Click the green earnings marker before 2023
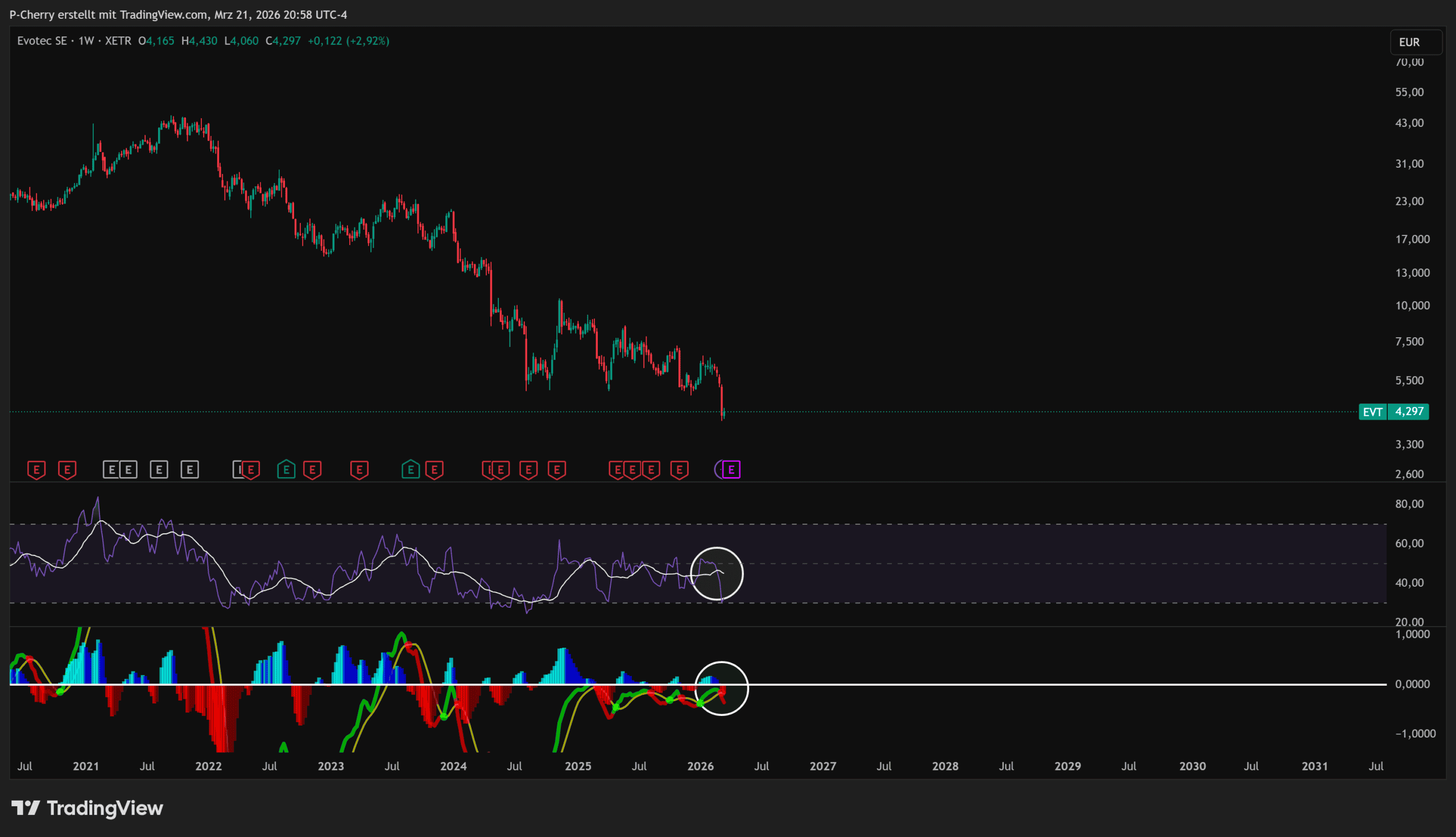 (286, 470)
